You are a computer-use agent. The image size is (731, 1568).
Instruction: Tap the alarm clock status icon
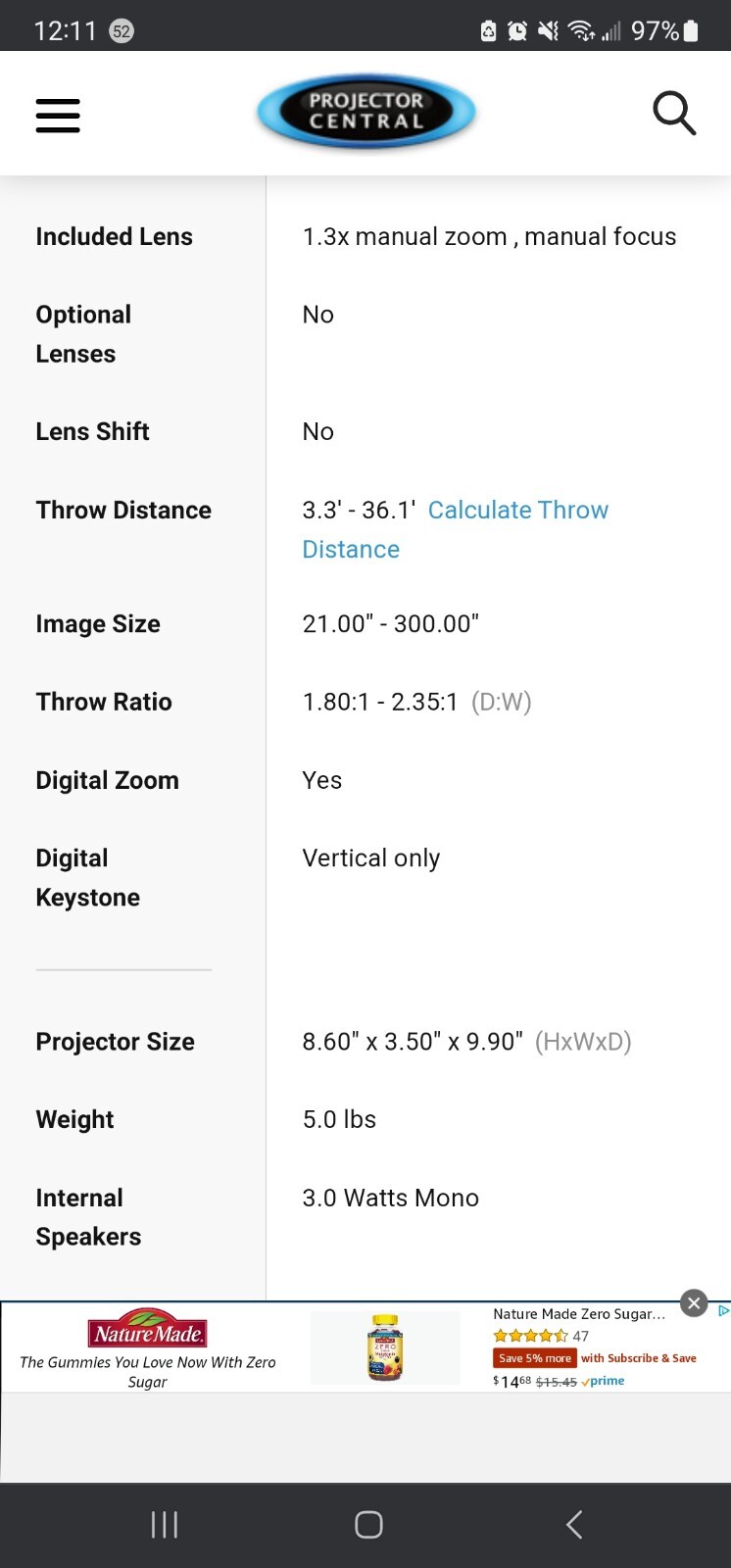(516, 31)
